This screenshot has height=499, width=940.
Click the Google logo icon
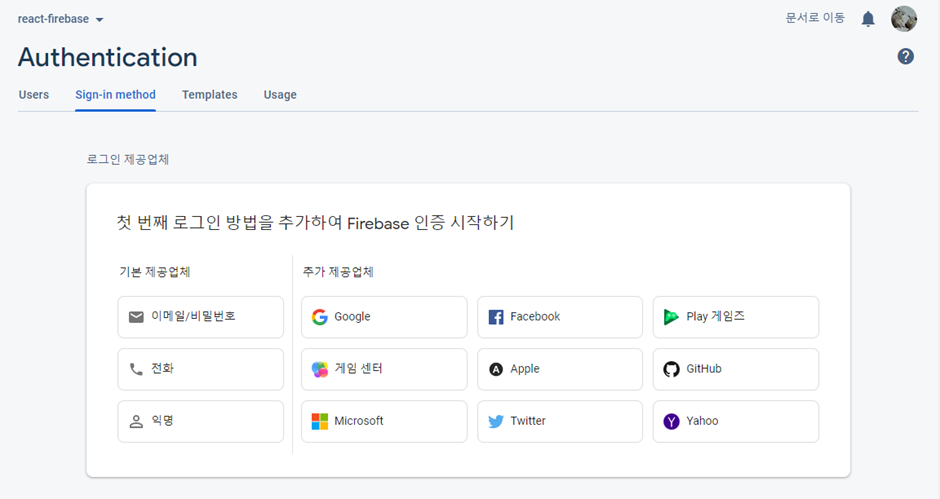[320, 317]
